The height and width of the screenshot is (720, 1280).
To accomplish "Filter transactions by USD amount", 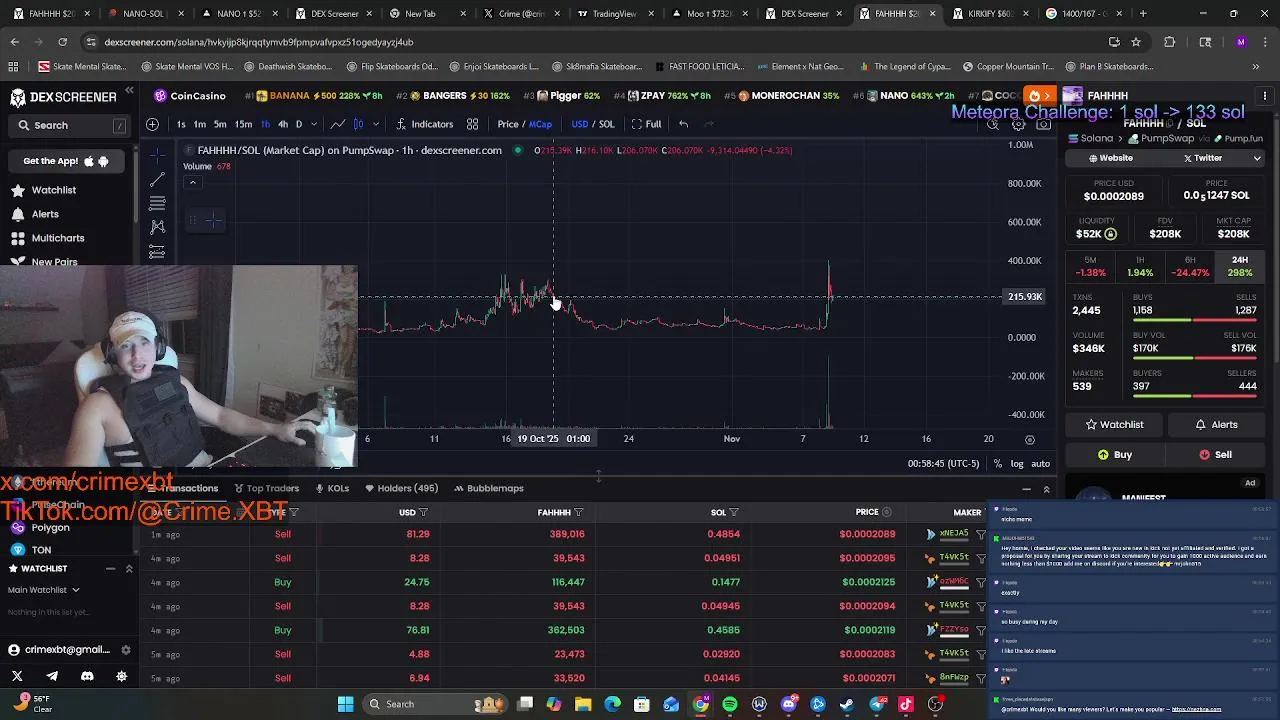I will (x=424, y=513).
